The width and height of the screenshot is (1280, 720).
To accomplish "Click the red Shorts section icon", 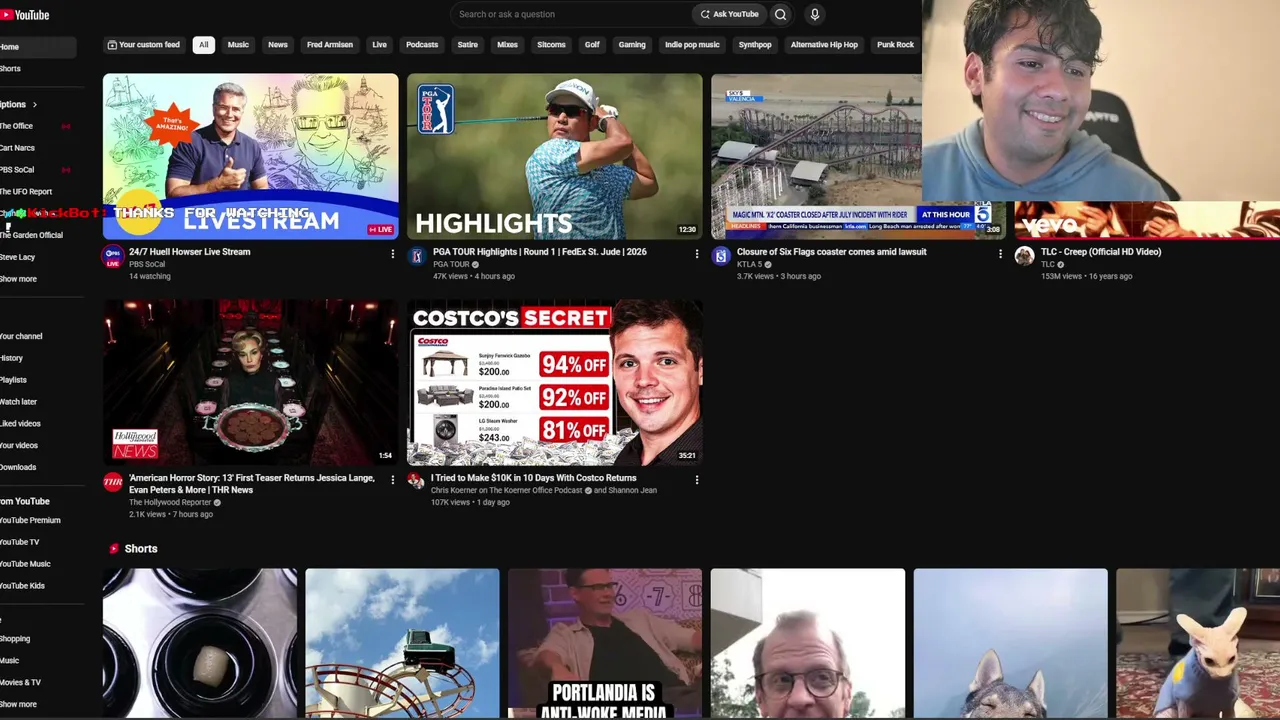I will pos(114,549).
